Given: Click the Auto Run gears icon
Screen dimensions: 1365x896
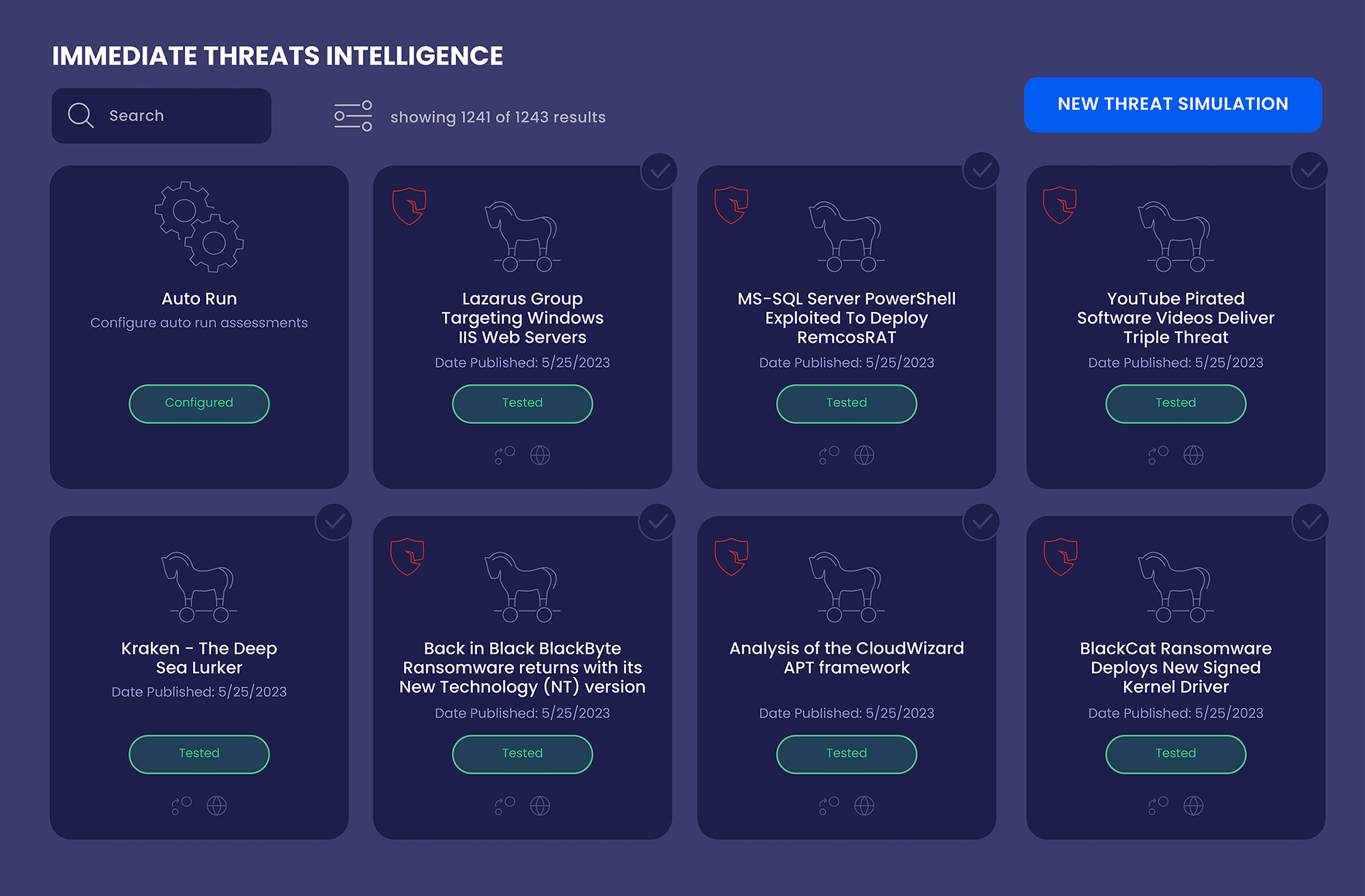Looking at the screenshot, I should (199, 227).
